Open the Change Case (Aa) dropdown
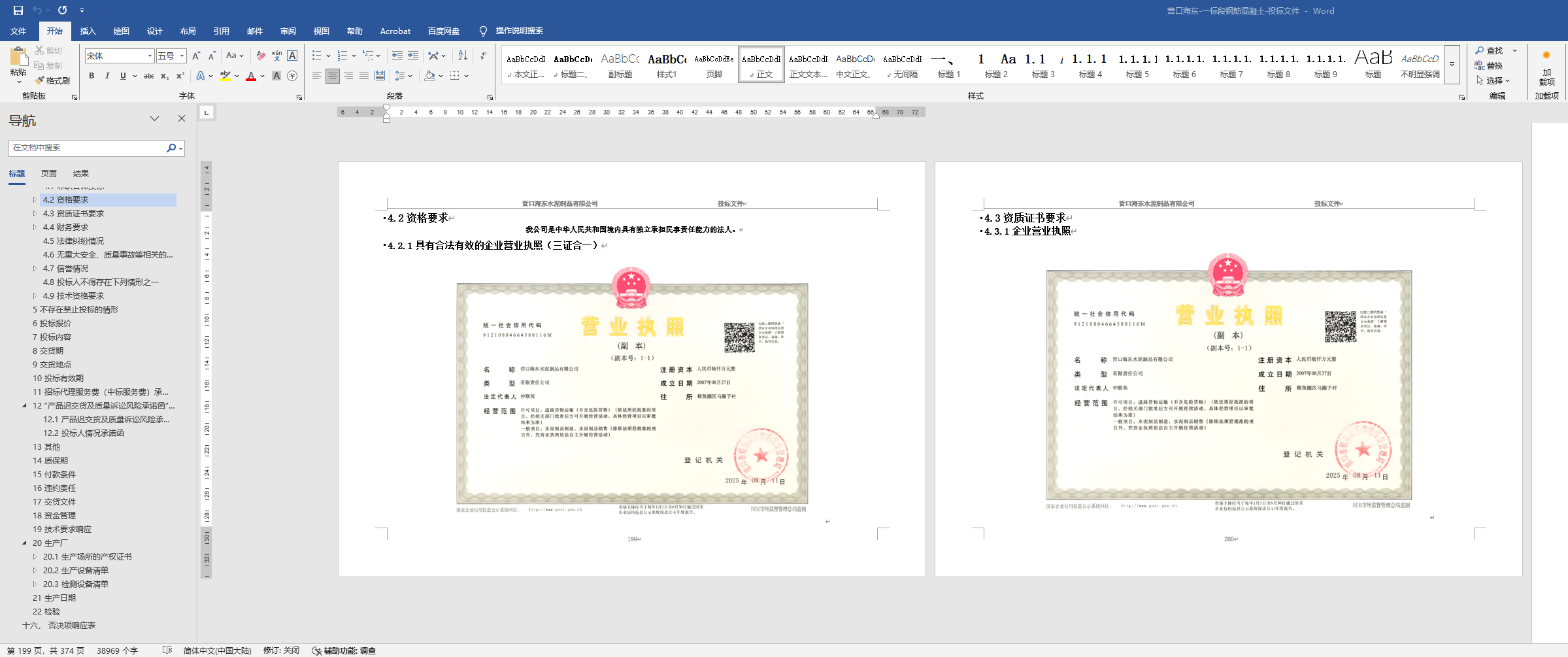The height and width of the screenshot is (657, 1568). pyautogui.click(x=235, y=56)
